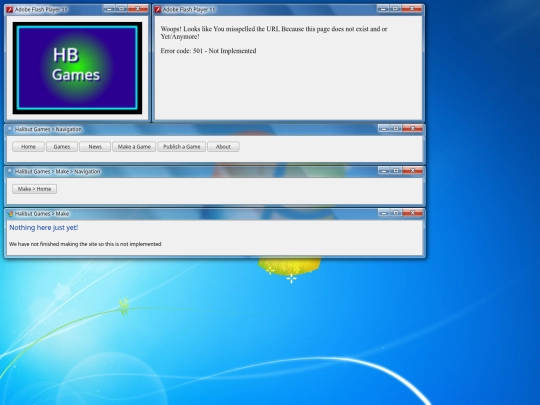
Task: Maximize the Halibut Games > Make > Navigation window
Action: [396, 170]
